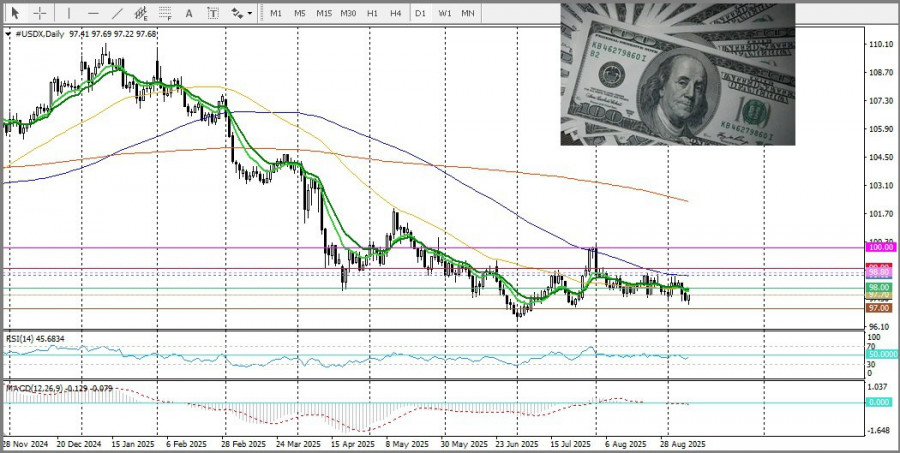This screenshot has height=453, width=900.
Task: Click the MN monthly timeframe button
Action: [468, 13]
